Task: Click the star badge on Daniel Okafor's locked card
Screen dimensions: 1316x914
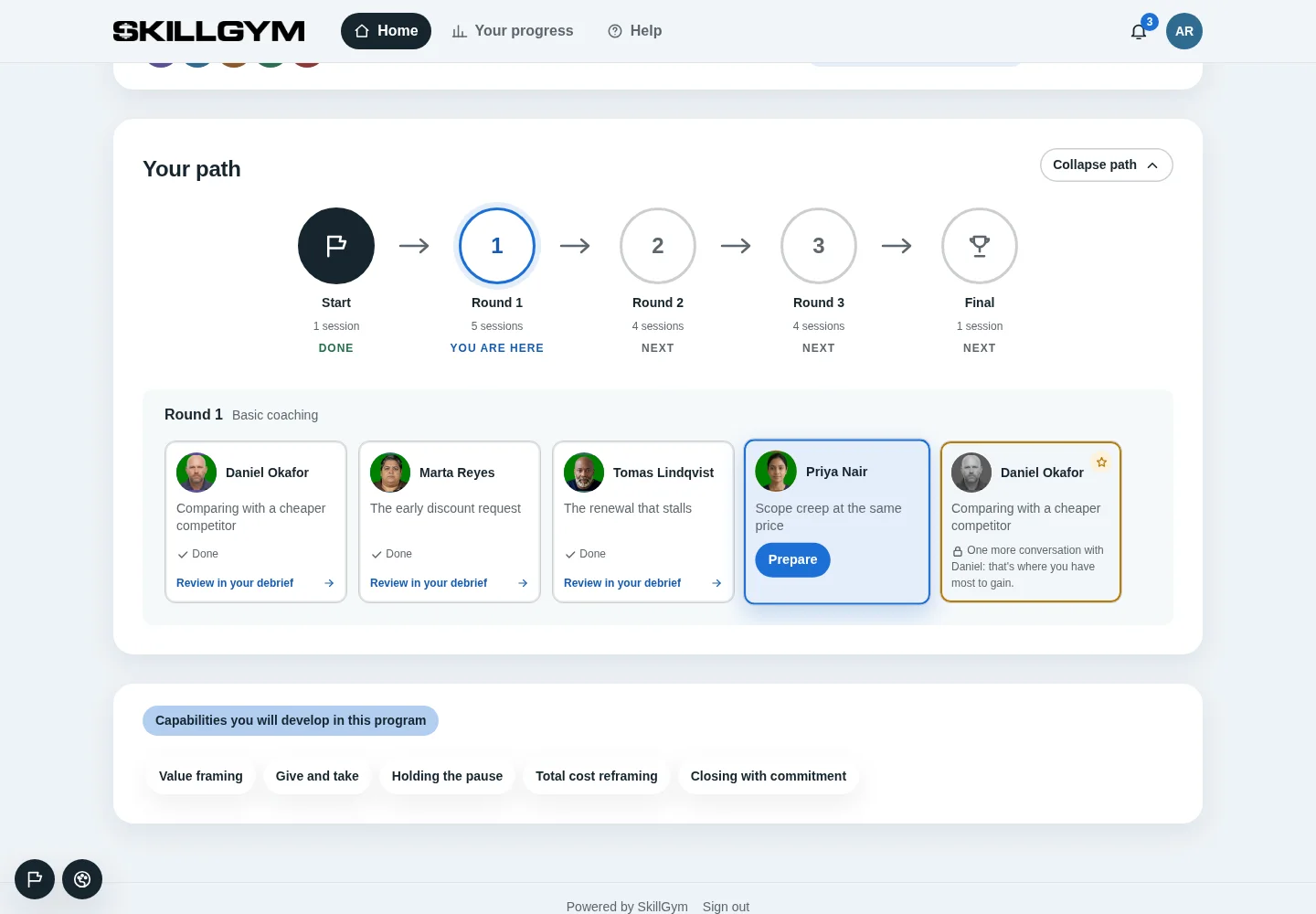Action: [x=1102, y=462]
